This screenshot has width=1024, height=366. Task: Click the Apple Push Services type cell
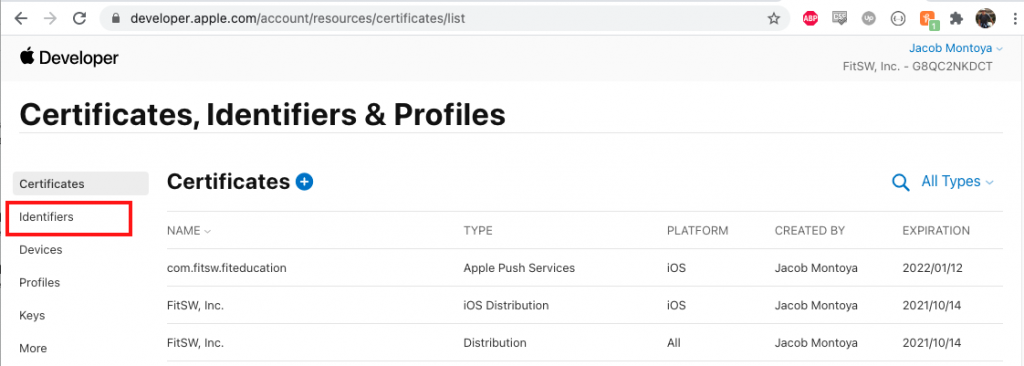pyautogui.click(x=519, y=268)
